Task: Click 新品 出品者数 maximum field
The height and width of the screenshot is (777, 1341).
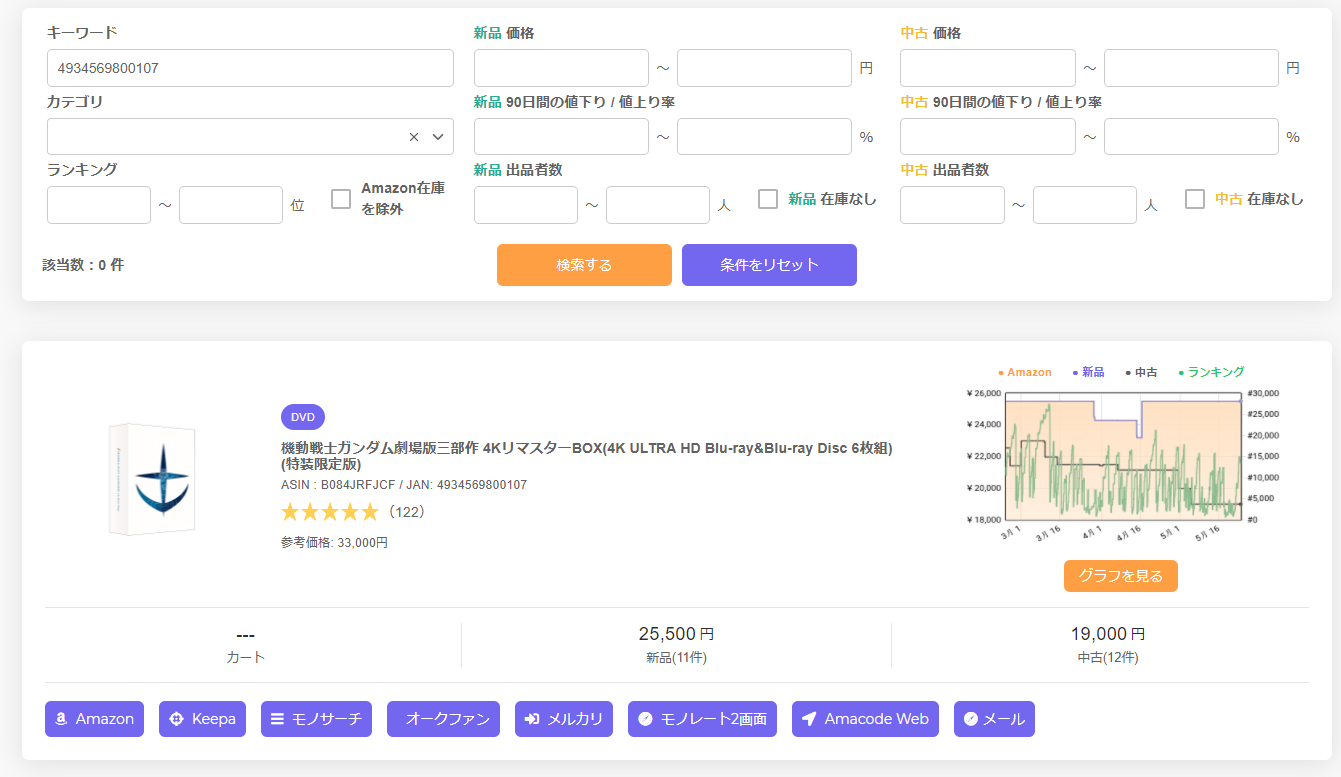Action: tap(658, 205)
